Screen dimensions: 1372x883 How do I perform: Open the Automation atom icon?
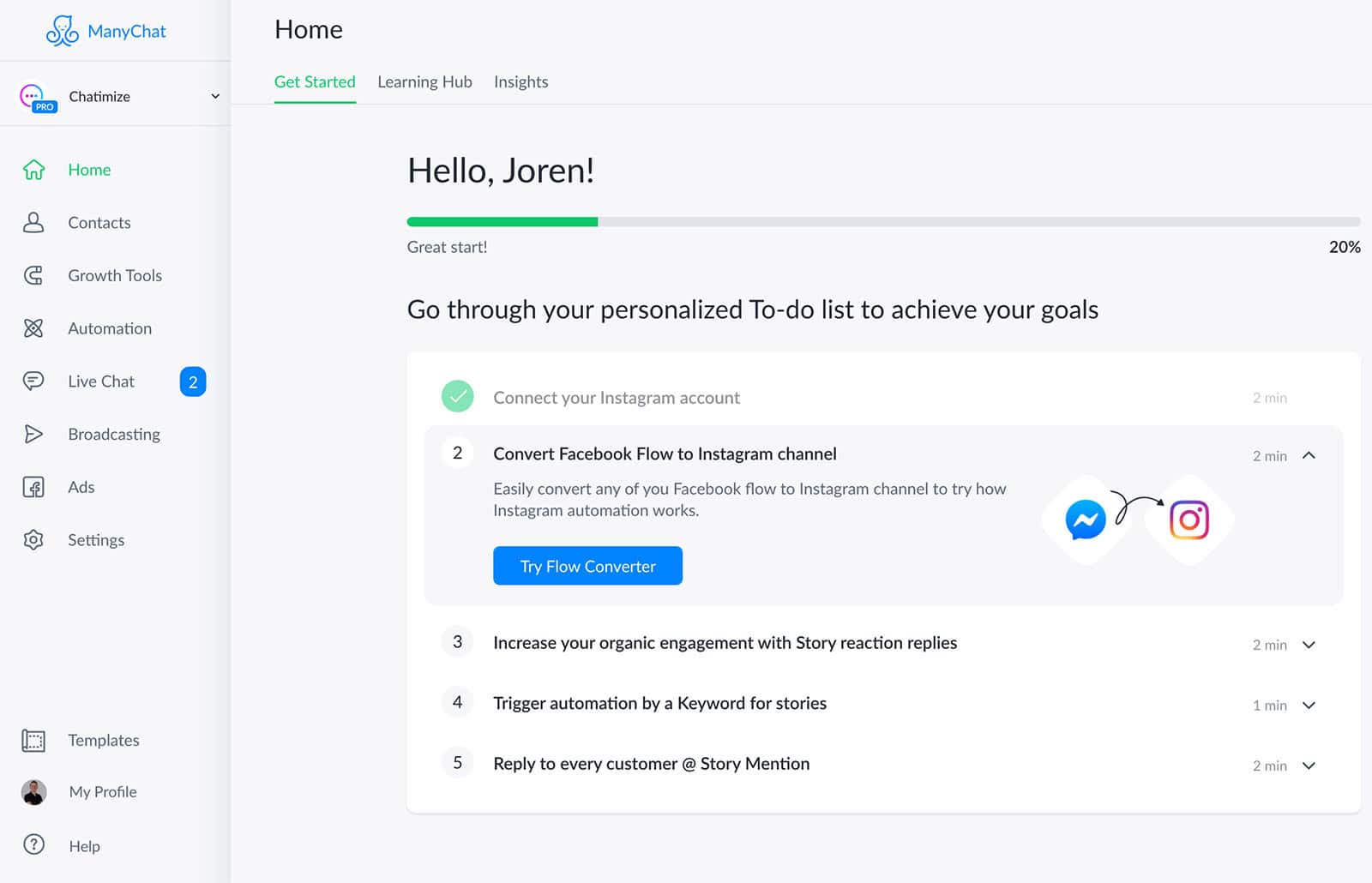[x=33, y=328]
